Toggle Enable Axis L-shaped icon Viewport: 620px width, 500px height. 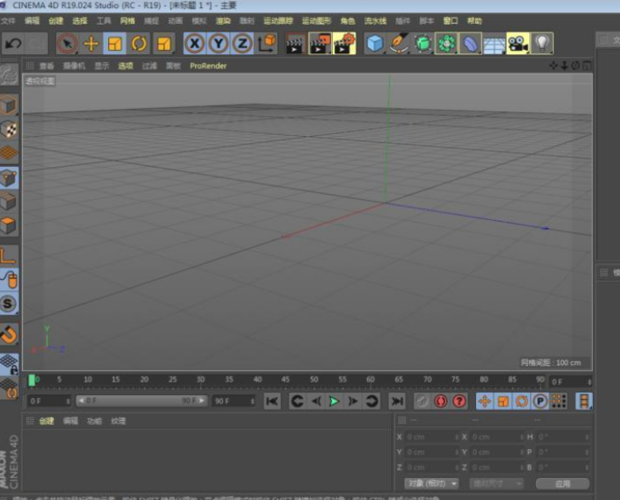[x=9, y=255]
